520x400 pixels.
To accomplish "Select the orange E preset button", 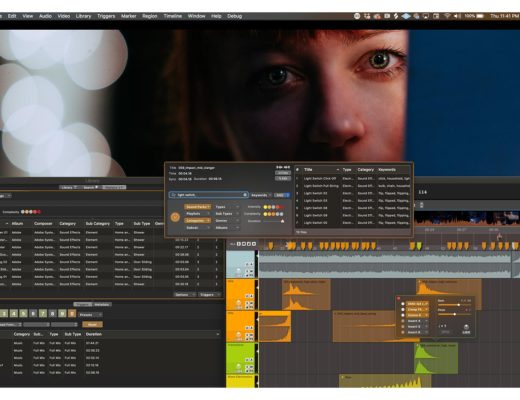I will click(x=72, y=314).
